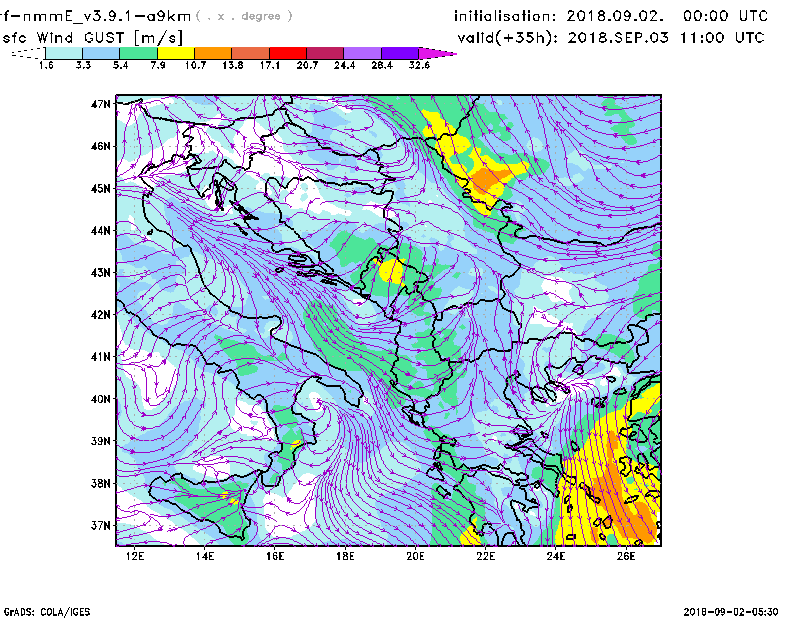
Task: Click legend value 5.4
Action: tap(120, 65)
